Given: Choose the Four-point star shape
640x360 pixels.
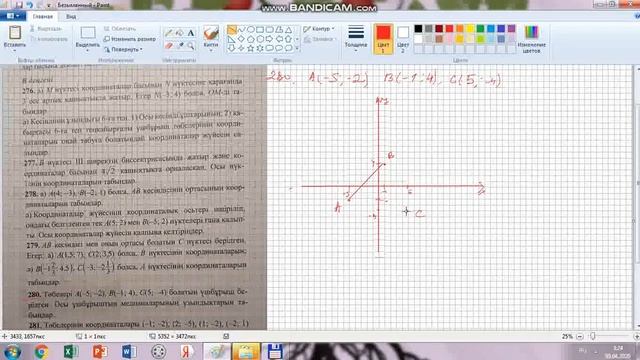Looking at the screenshot, I should pos(241,48).
